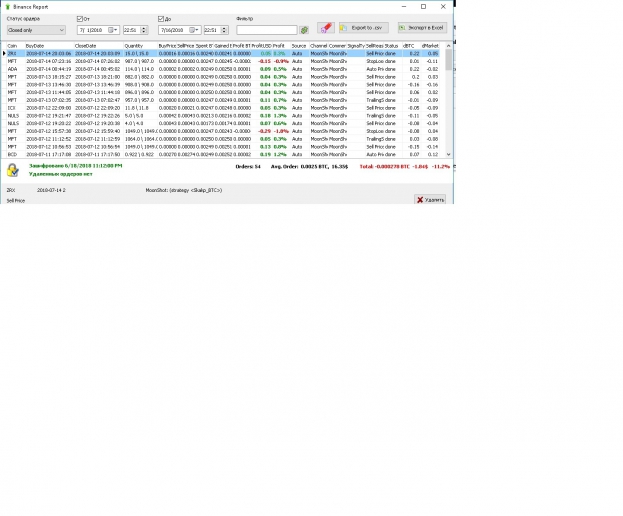The height and width of the screenshot is (516, 623).
Task: Open the calendar dropdown of the end date
Action: tap(194, 30)
